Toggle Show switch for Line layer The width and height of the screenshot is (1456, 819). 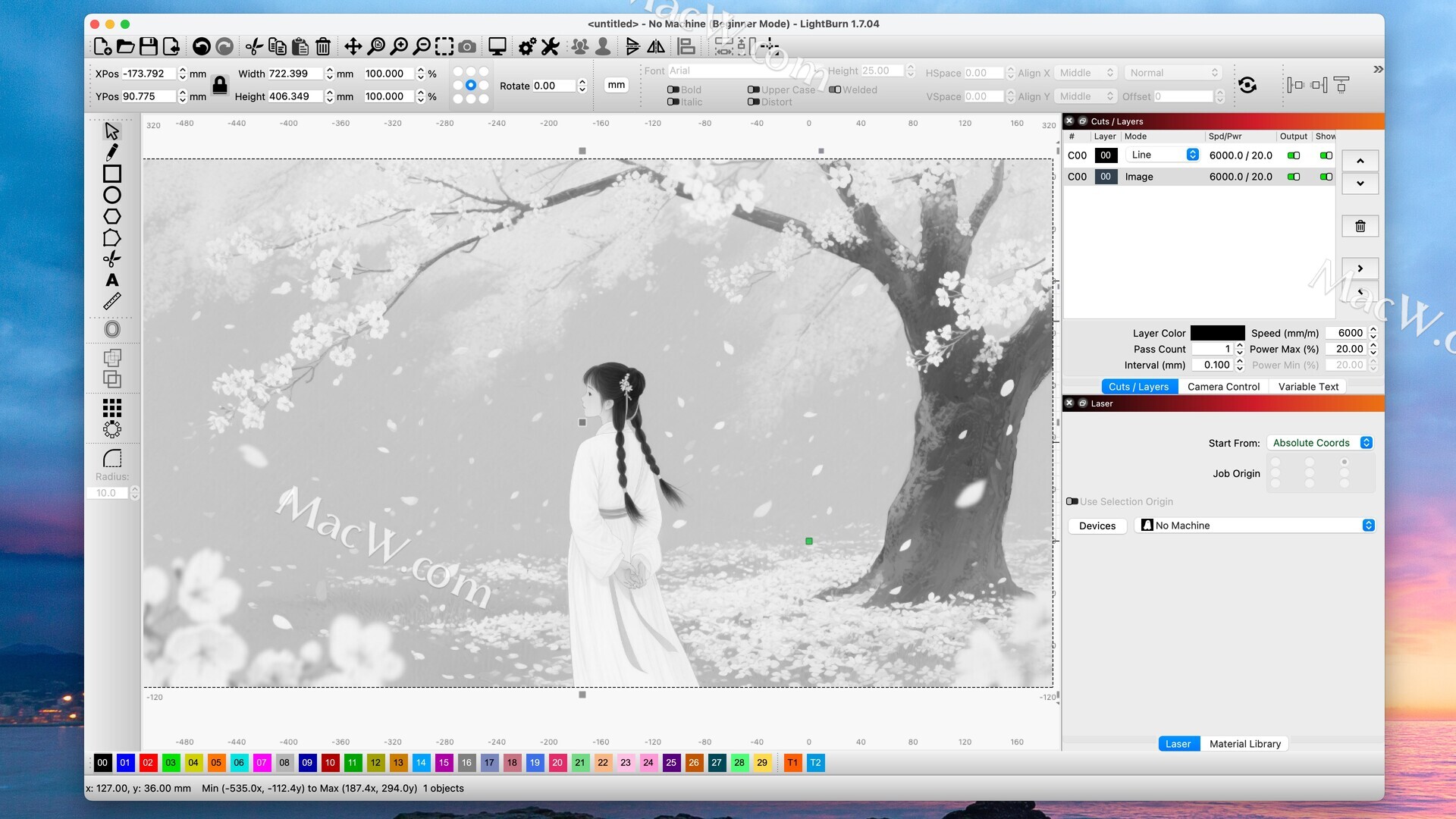tap(1326, 155)
